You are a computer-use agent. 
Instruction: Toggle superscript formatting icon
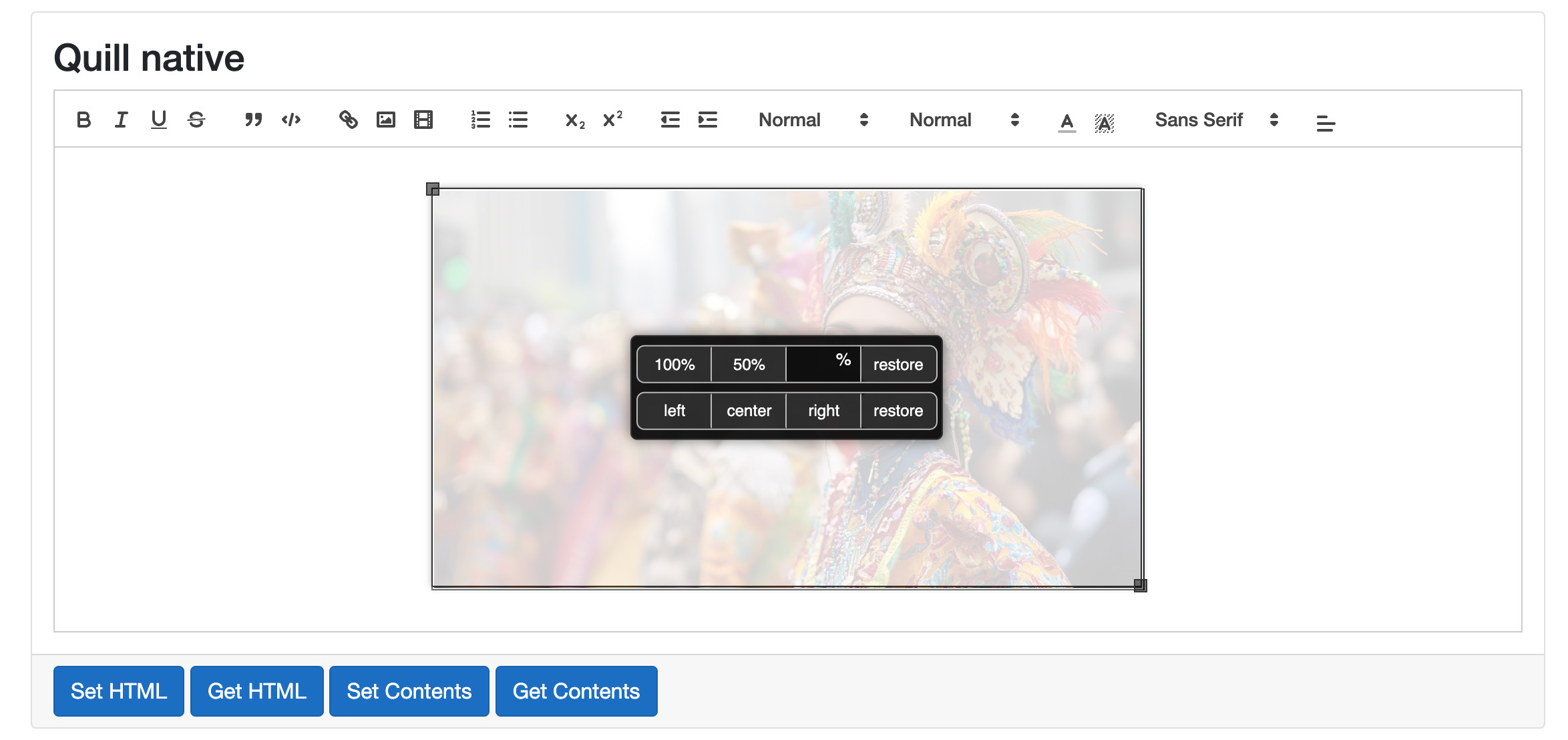[613, 119]
